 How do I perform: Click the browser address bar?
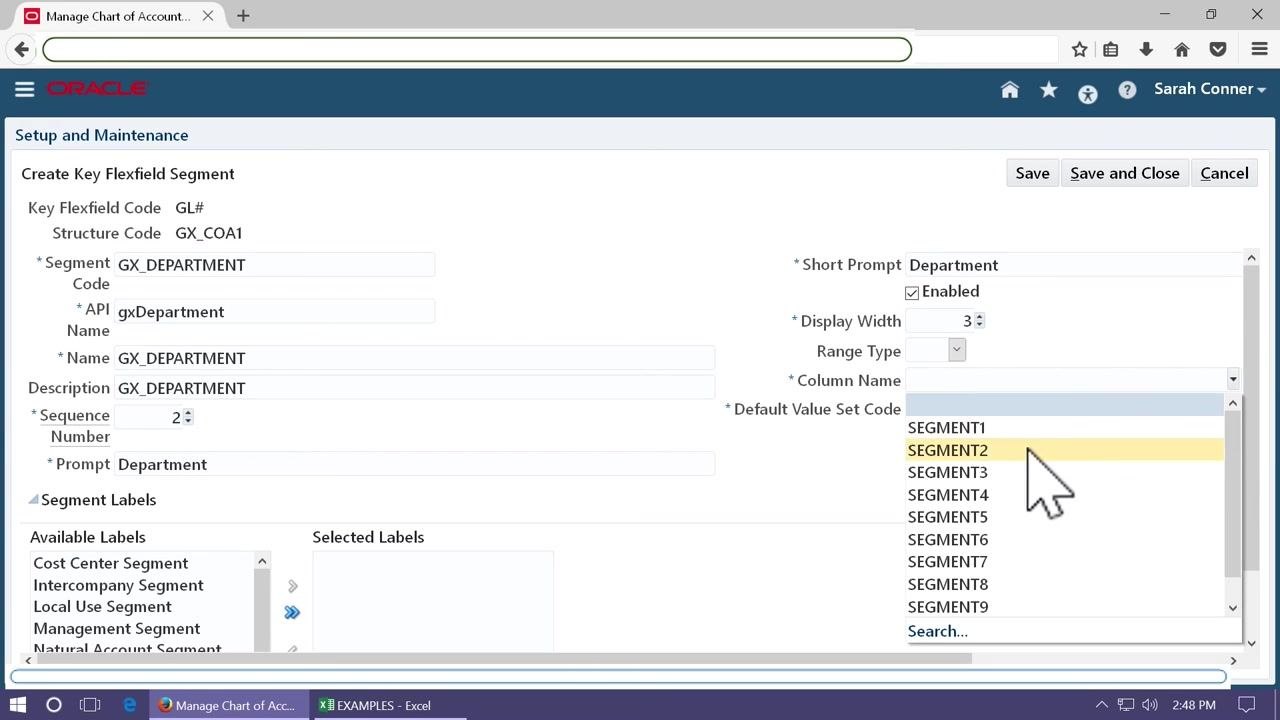point(477,49)
